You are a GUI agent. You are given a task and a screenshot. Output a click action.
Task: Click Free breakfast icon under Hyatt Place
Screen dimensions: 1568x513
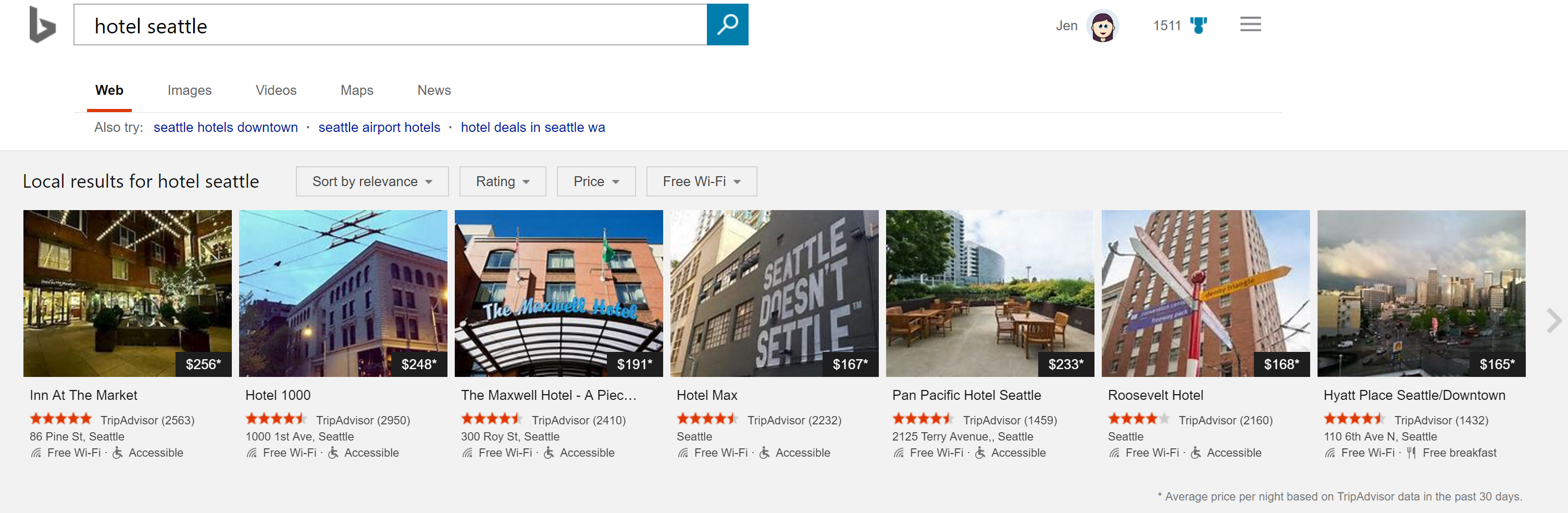pos(1411,453)
